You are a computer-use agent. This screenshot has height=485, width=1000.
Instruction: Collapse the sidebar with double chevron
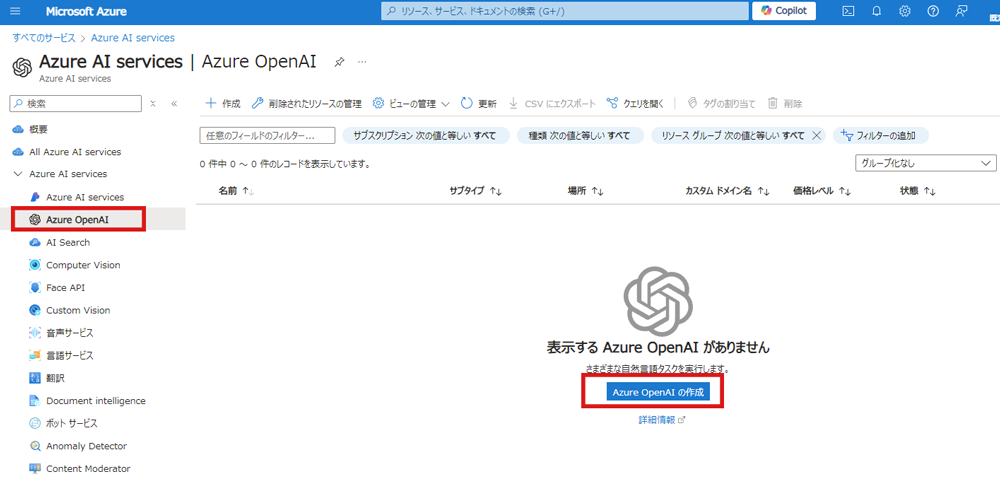coord(174,103)
